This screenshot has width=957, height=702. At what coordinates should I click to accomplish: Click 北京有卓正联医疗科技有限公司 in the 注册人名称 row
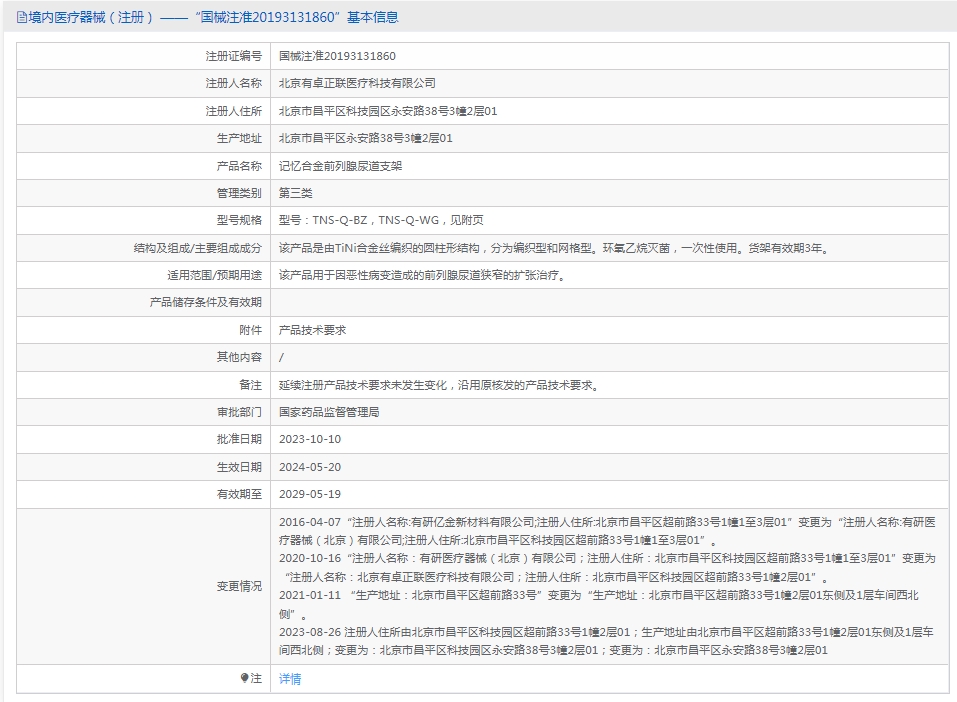coord(357,84)
